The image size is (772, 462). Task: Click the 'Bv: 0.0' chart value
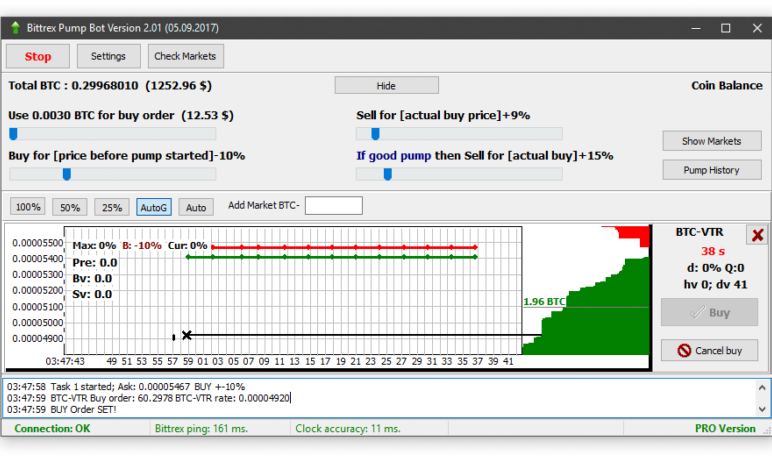(x=92, y=278)
